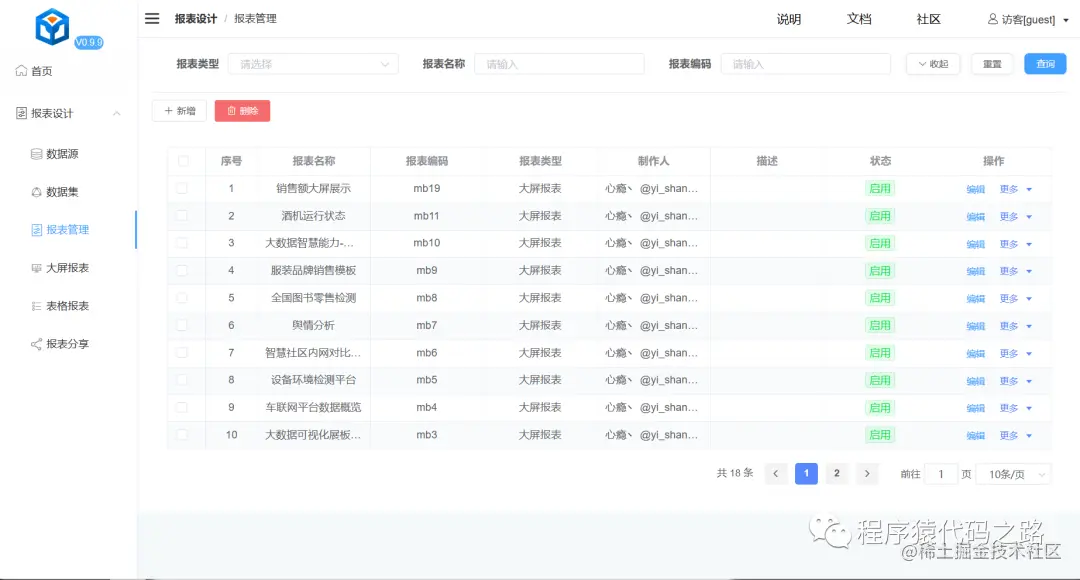Click the blue 查询 search button
The width and height of the screenshot is (1080, 580).
click(1045, 64)
